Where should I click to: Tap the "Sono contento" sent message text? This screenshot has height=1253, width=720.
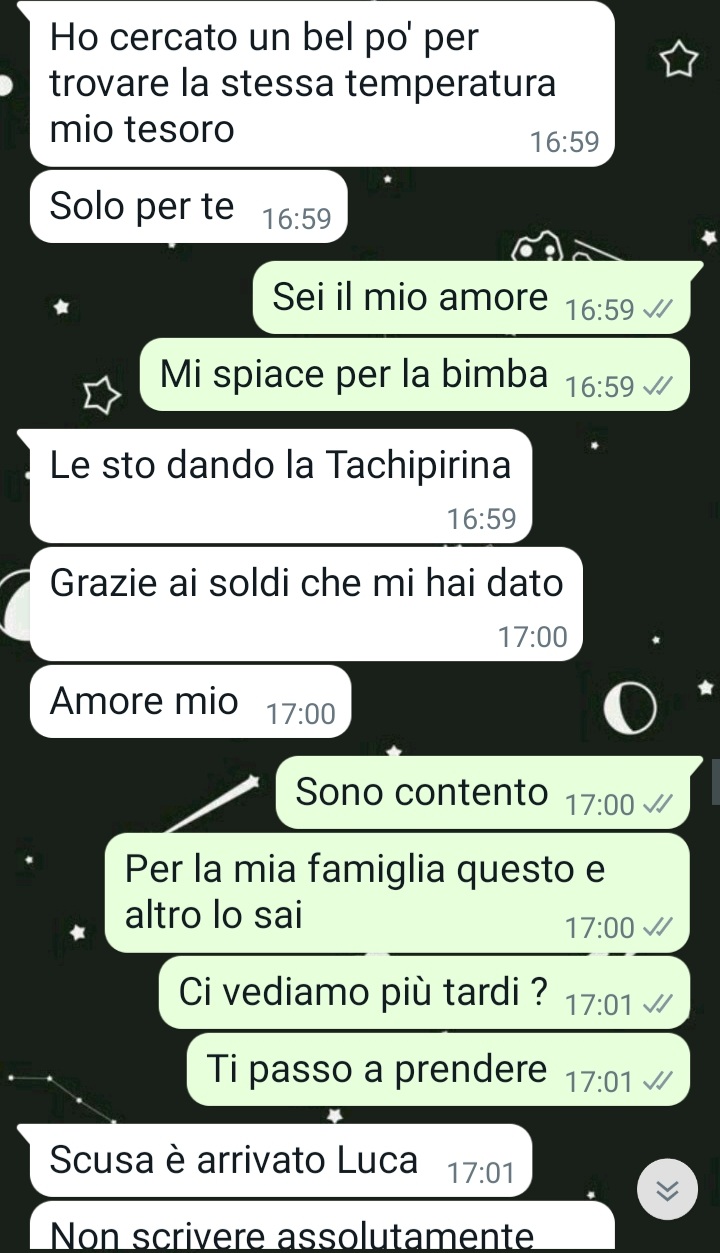point(422,791)
